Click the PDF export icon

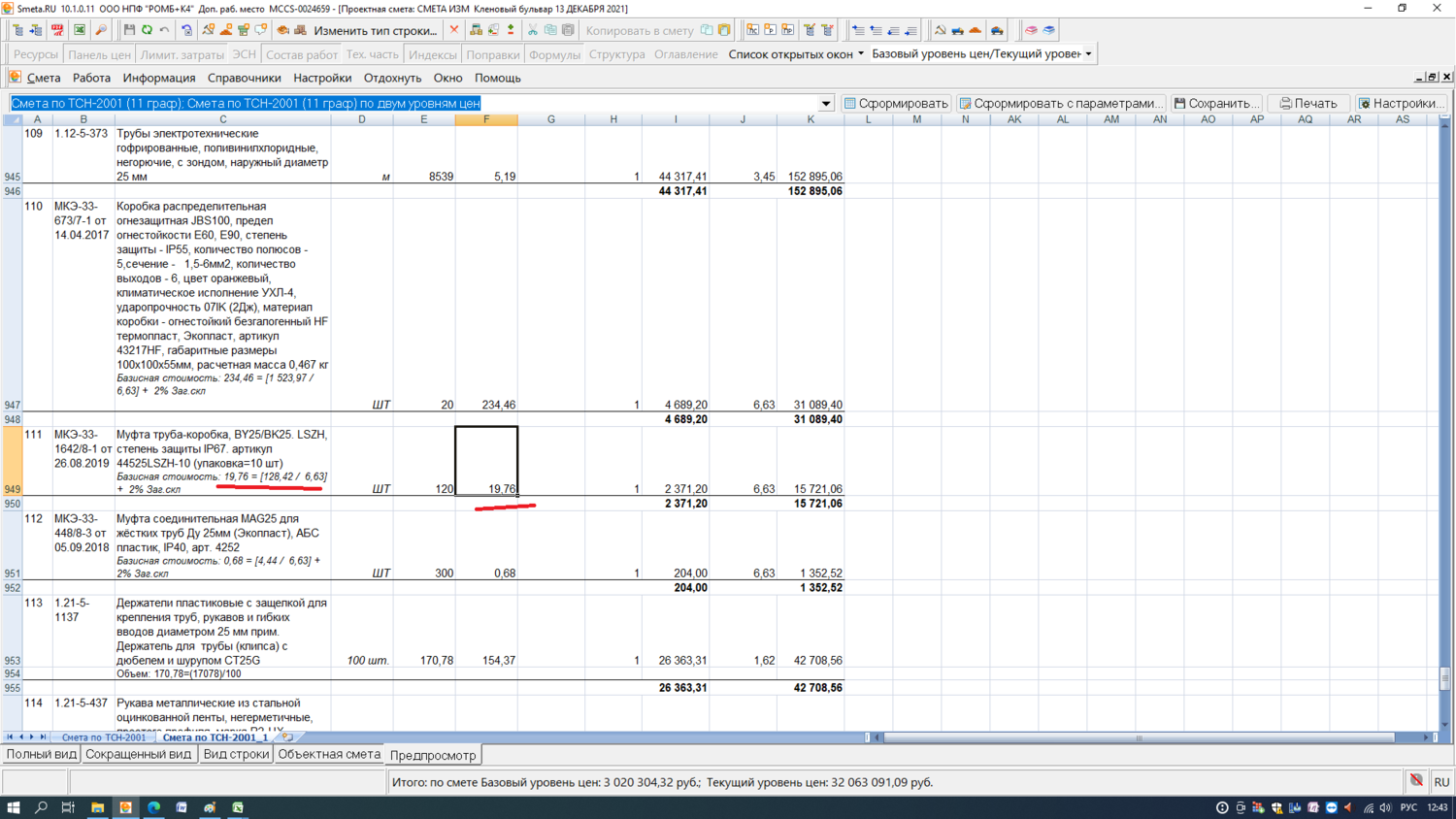click(x=57, y=30)
